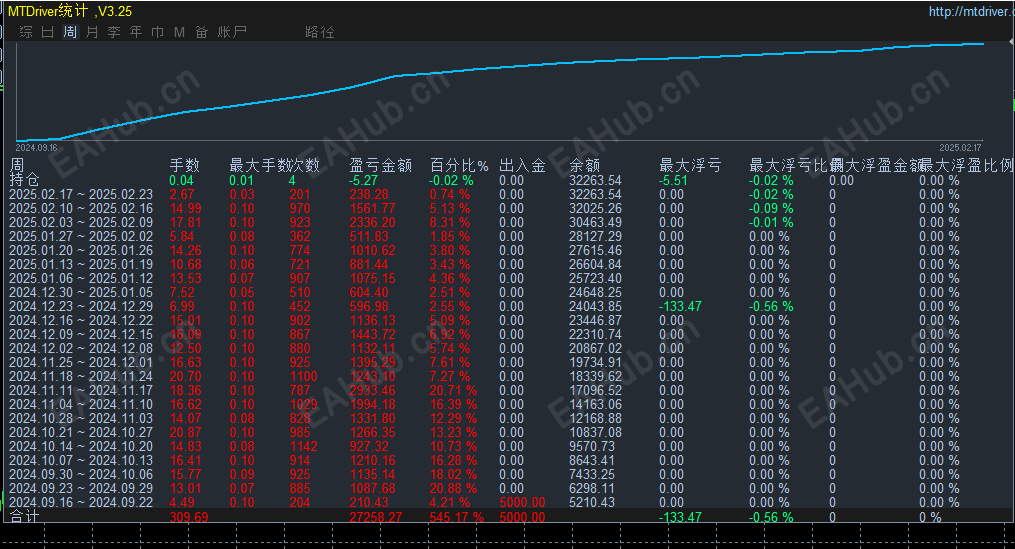1015x549 pixels.
Task: Click the 手数 column header
Action: 184,165
